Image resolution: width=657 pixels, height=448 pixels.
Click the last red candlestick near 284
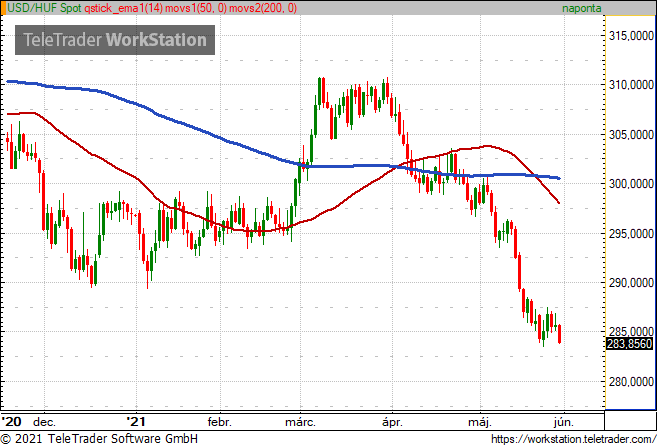560,334
